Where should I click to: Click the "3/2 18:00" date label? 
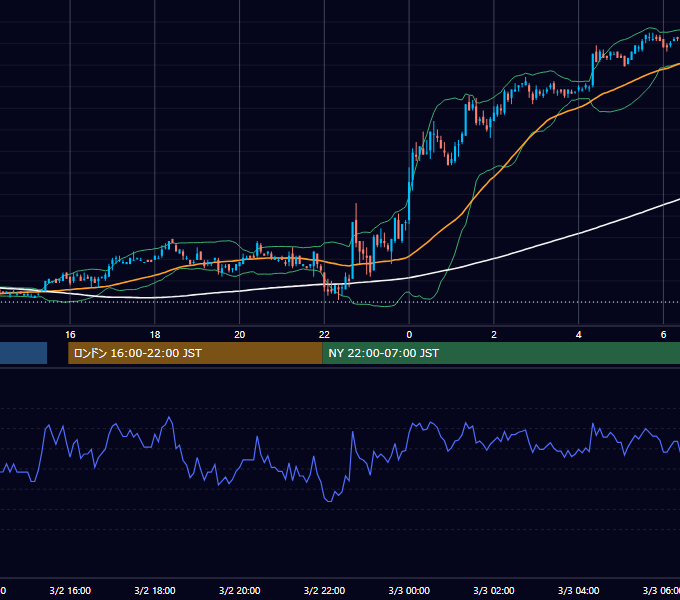click(x=155, y=590)
